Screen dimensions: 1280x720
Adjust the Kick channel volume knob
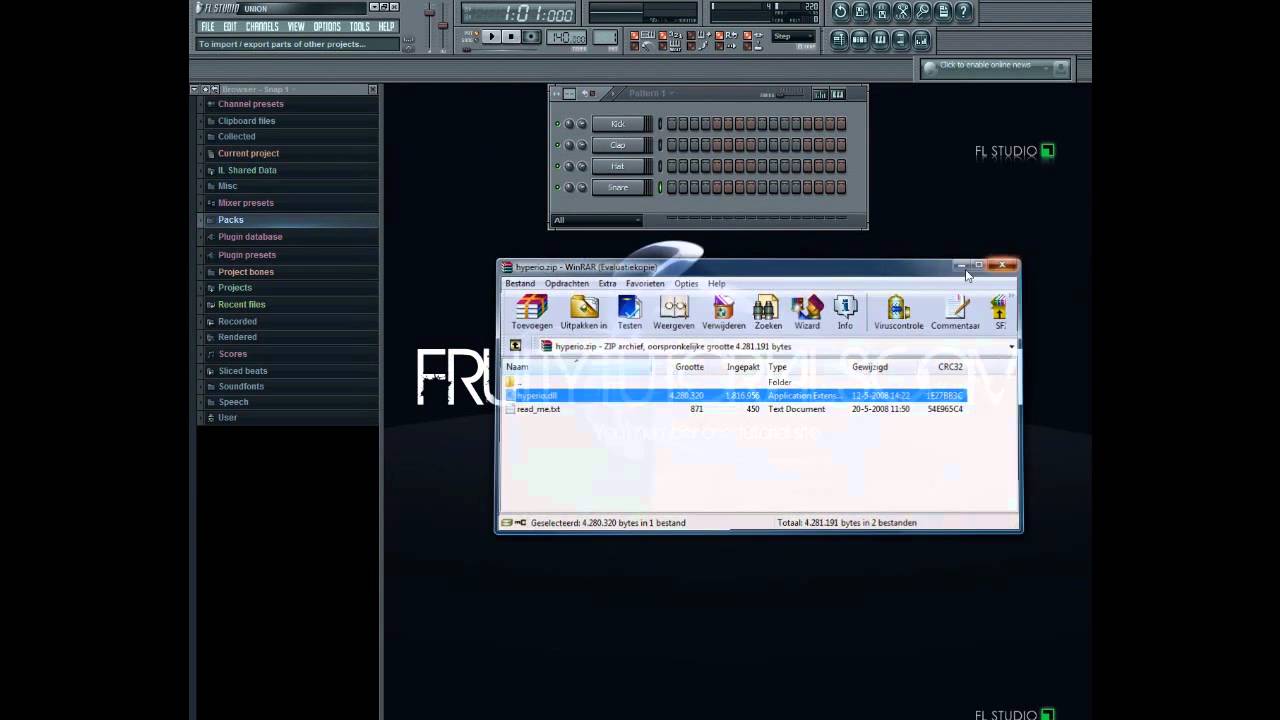pyautogui.click(x=582, y=124)
